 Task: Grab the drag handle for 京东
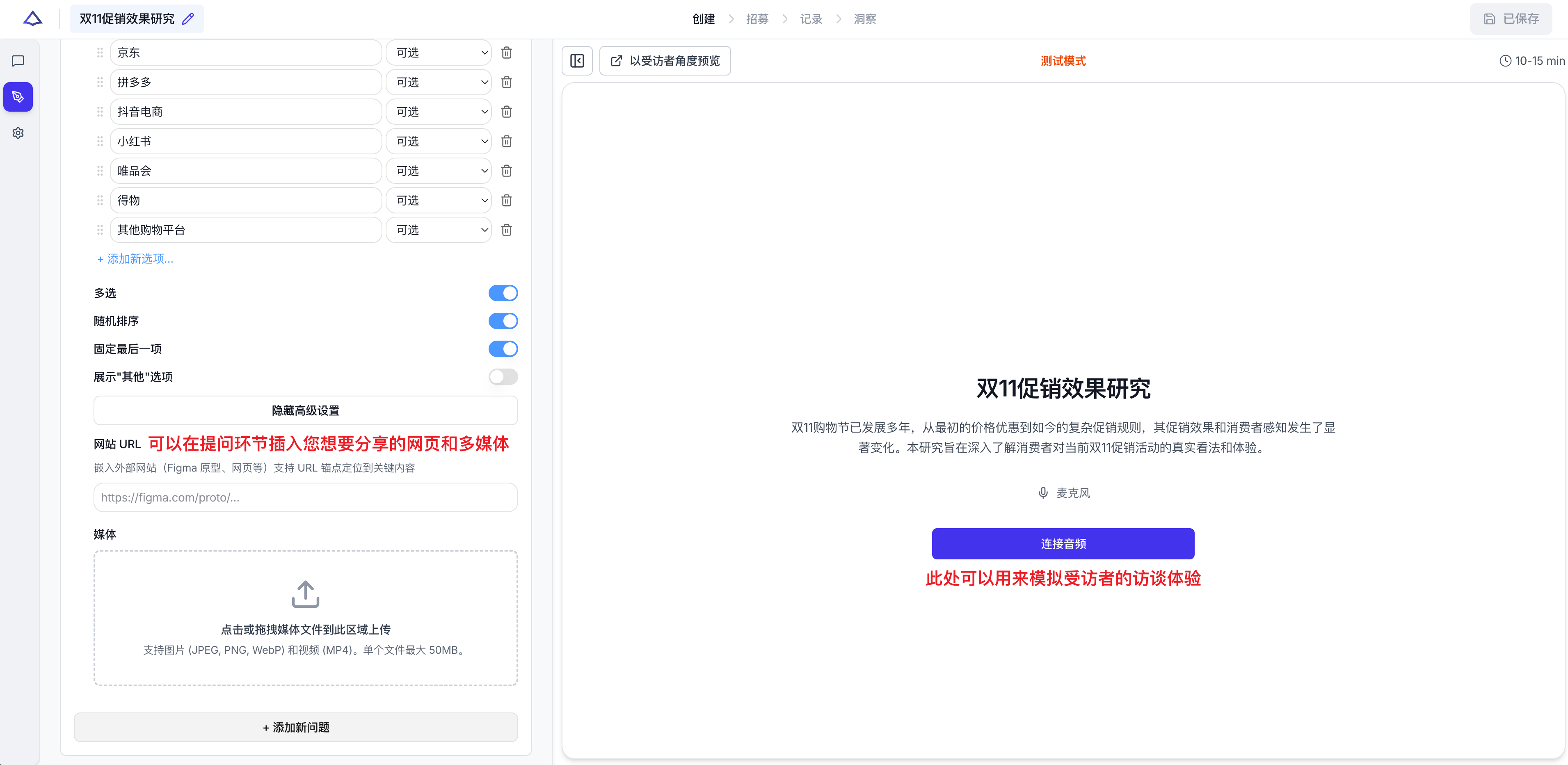[x=100, y=53]
